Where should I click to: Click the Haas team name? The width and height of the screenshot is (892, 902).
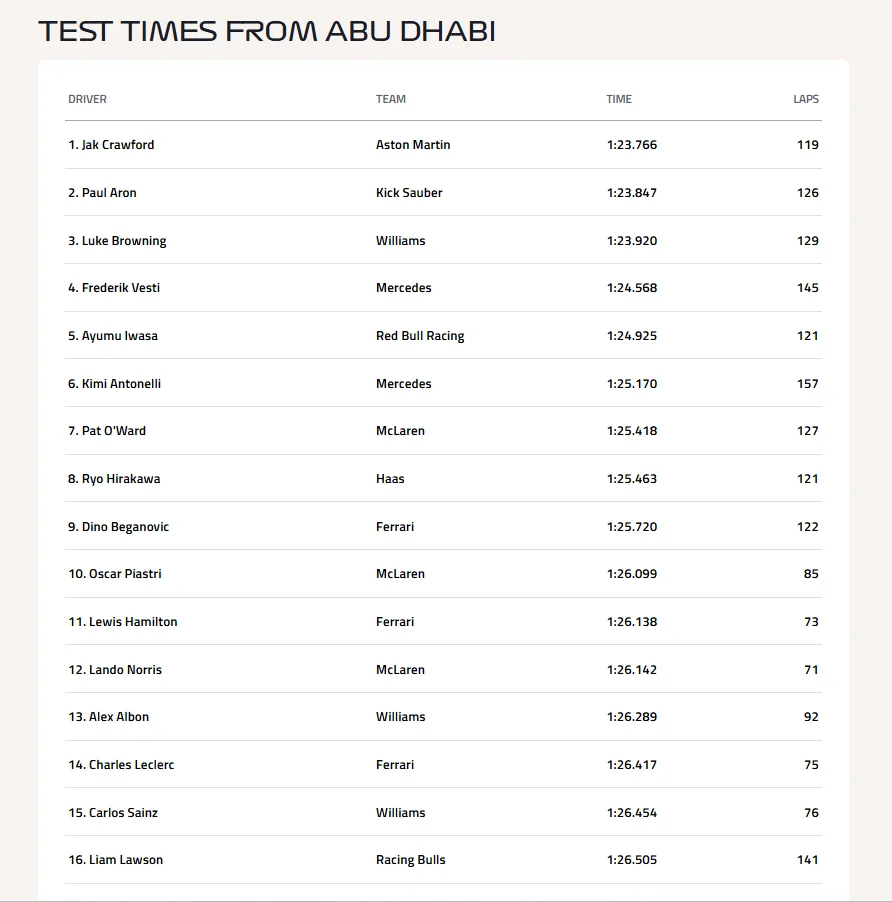390,479
